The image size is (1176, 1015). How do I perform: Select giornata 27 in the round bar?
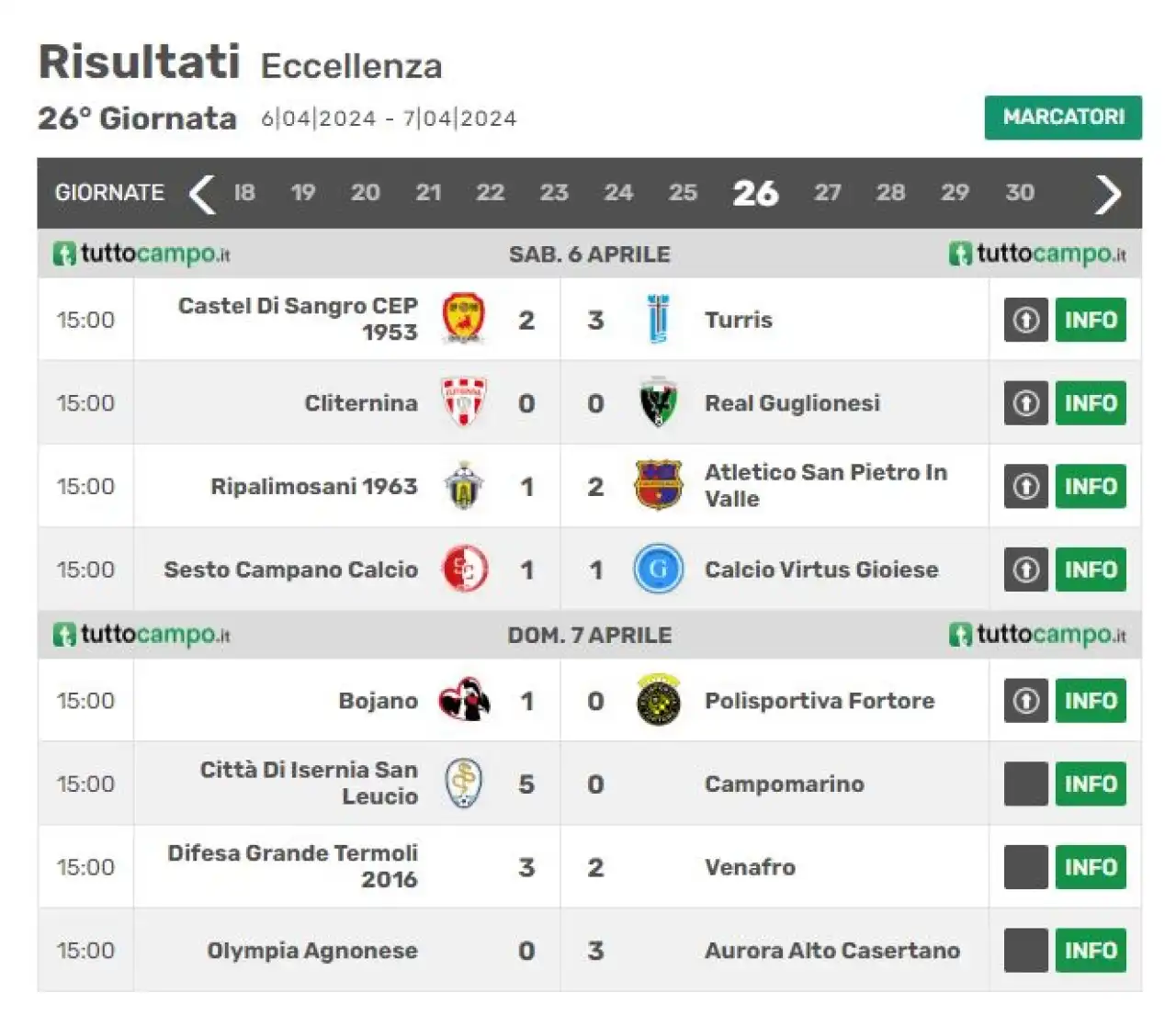click(x=827, y=192)
